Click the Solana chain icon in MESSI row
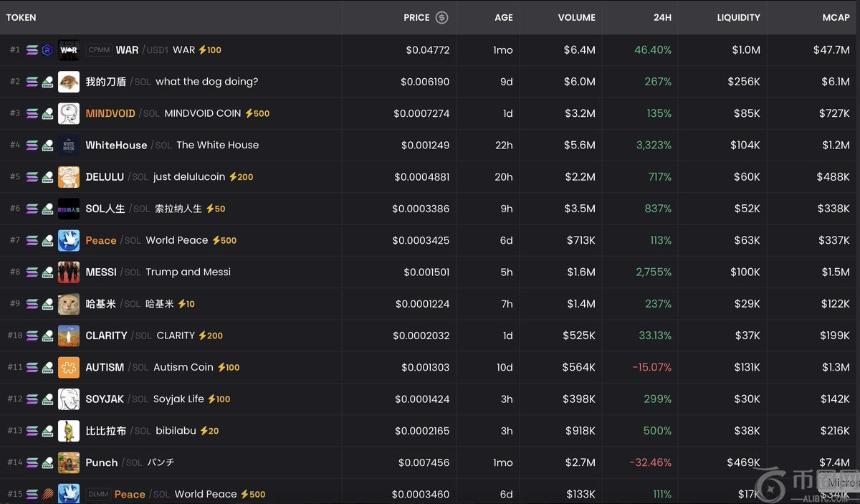This screenshot has height=504, width=860. (x=32, y=272)
